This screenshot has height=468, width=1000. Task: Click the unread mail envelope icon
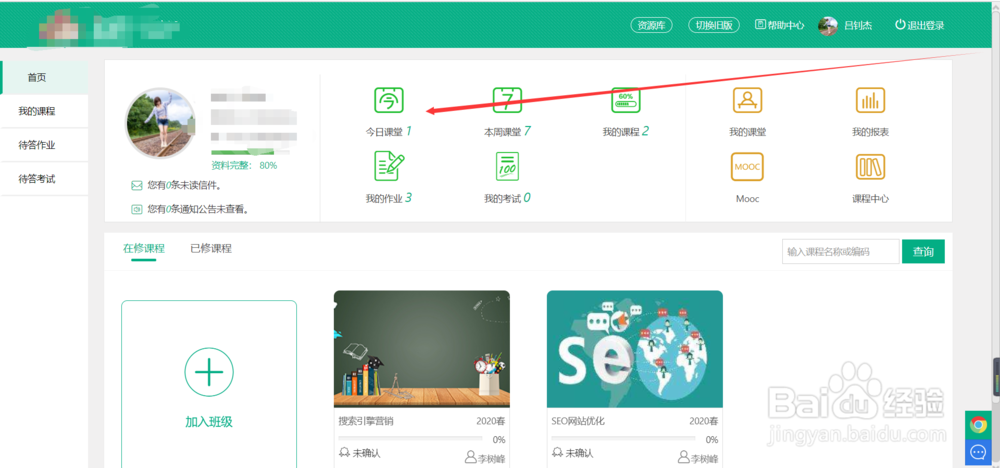coord(136,186)
